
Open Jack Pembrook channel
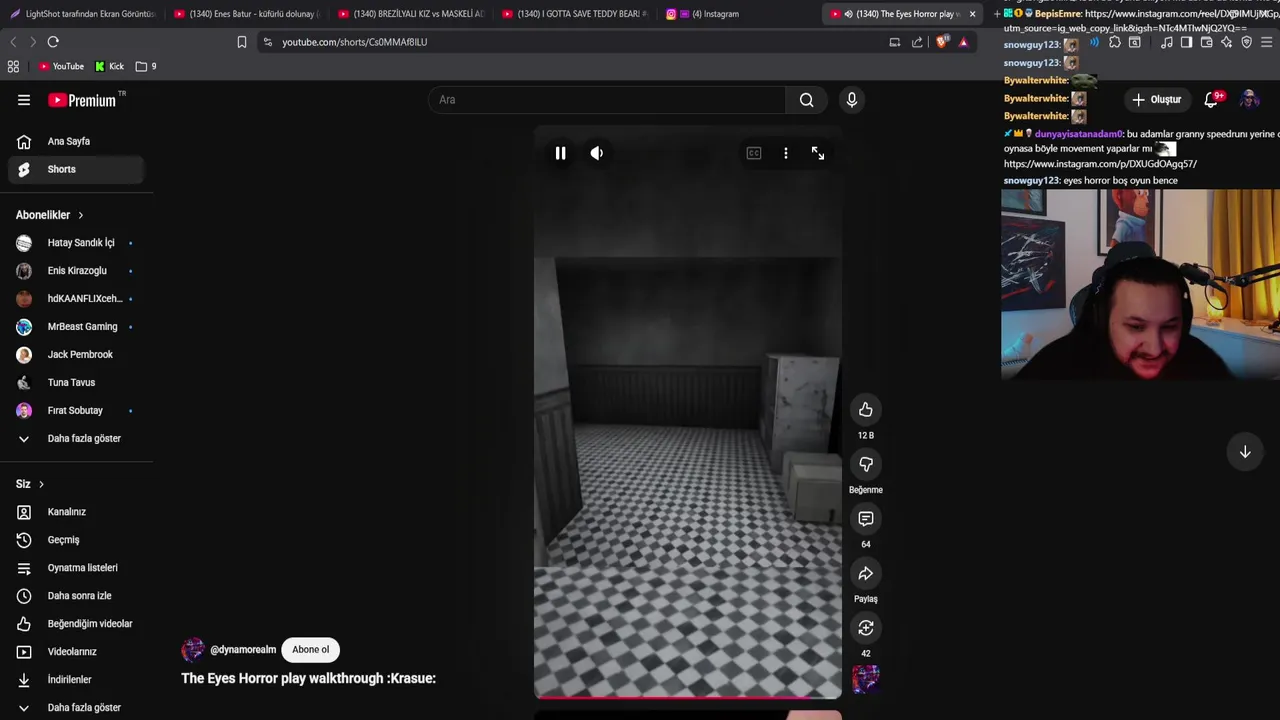coord(77,355)
